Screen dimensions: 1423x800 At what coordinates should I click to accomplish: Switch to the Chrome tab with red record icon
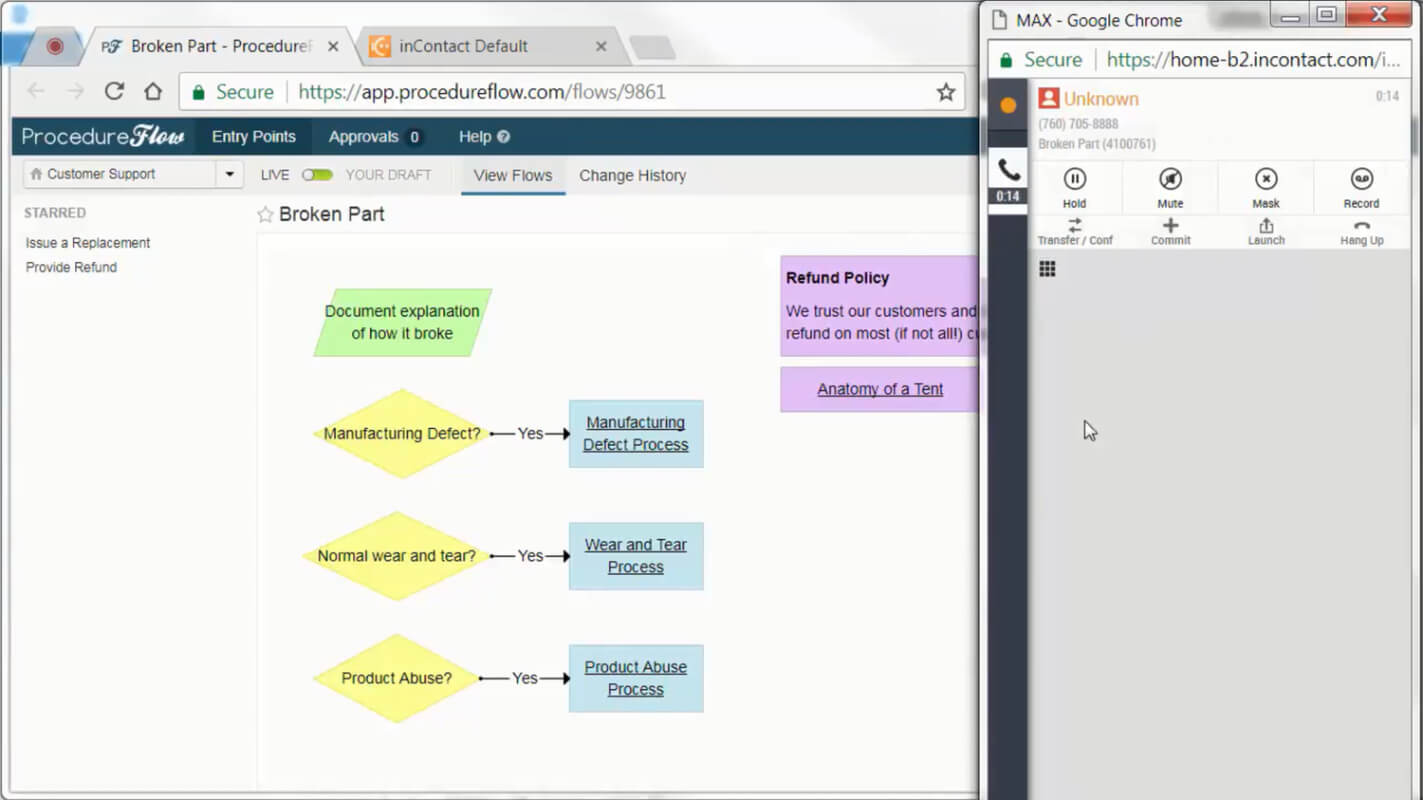[55, 46]
